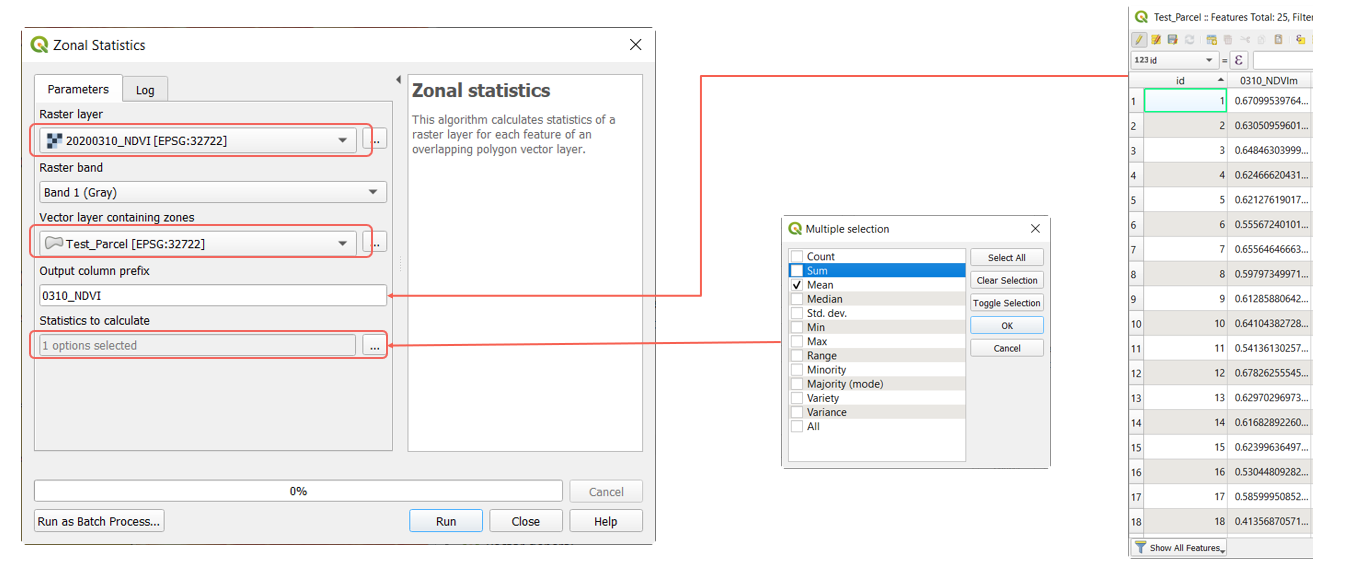The height and width of the screenshot is (588, 1360).
Task: Enable the Median checkbox
Action: click(x=797, y=299)
